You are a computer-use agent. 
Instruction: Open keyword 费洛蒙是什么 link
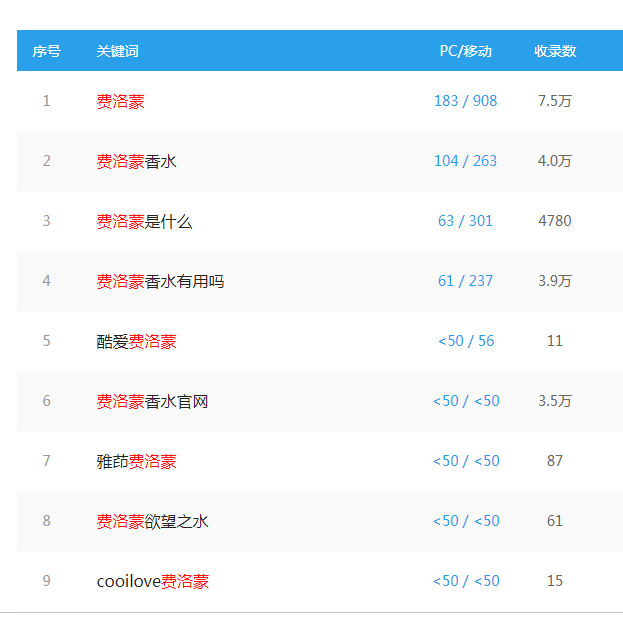(x=144, y=221)
